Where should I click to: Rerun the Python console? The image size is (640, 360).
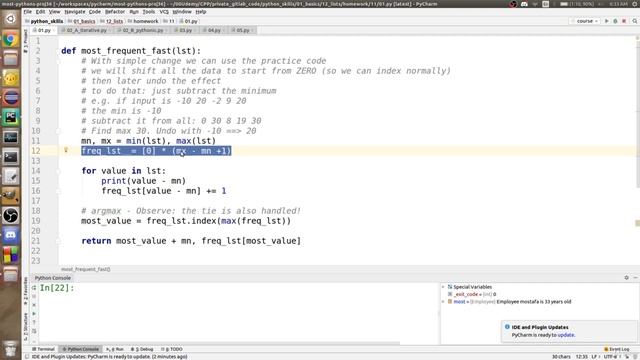click(x=34, y=288)
